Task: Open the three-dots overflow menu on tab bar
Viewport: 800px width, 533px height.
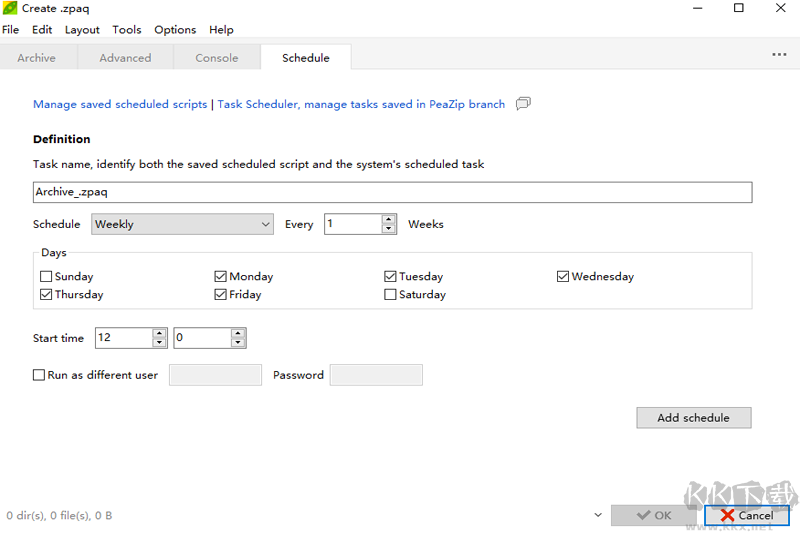Action: (x=779, y=55)
